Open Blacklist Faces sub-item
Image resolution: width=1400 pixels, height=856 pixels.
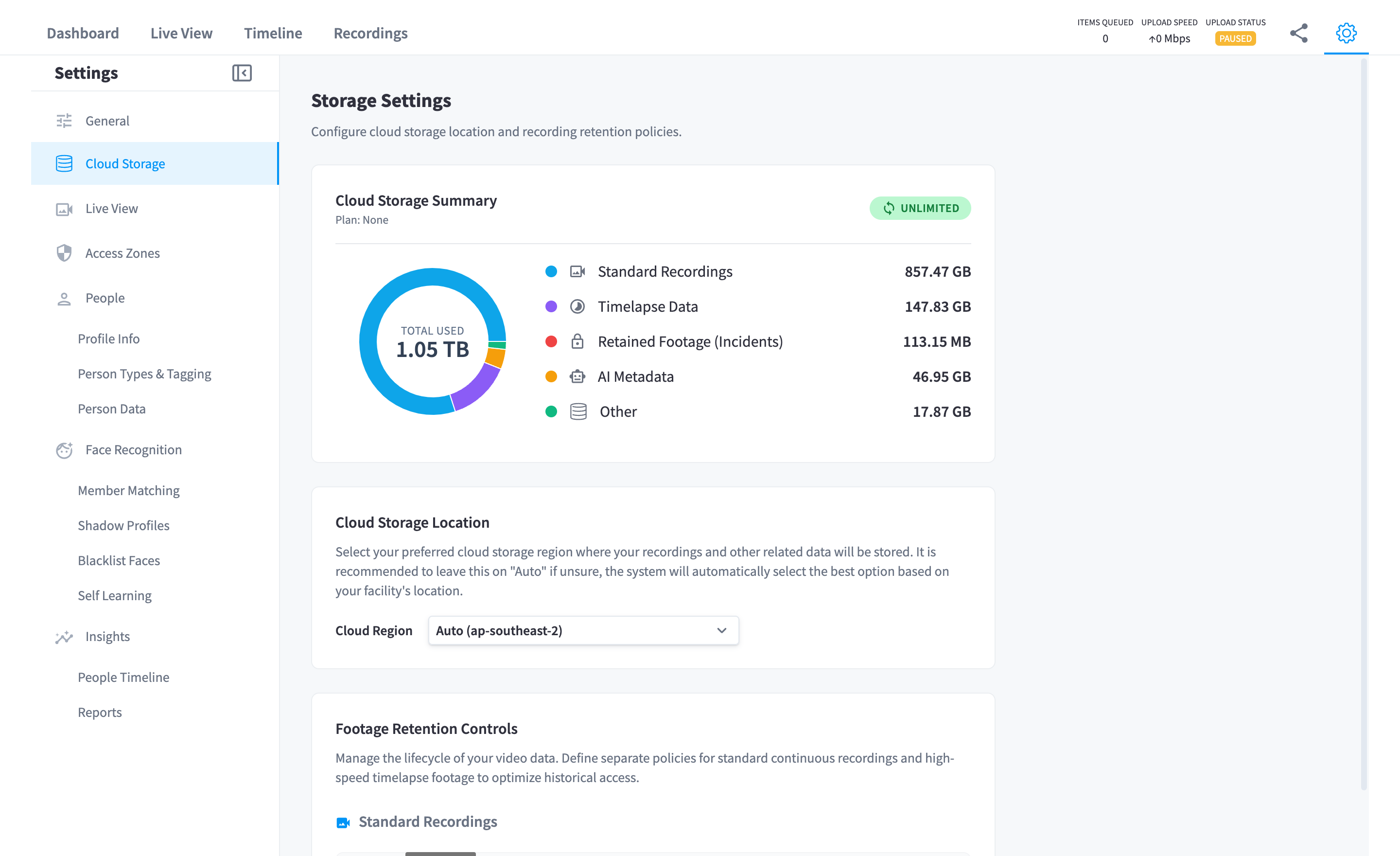pyautogui.click(x=119, y=560)
